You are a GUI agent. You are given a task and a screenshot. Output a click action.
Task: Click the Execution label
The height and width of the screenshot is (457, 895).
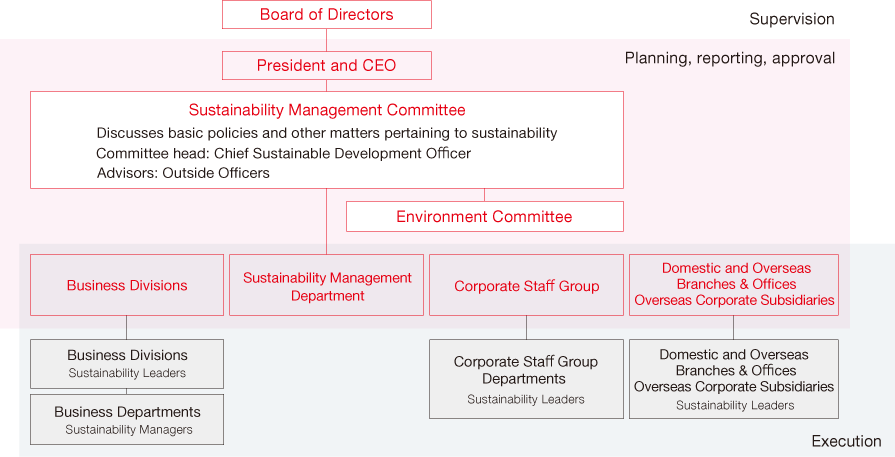click(x=846, y=441)
